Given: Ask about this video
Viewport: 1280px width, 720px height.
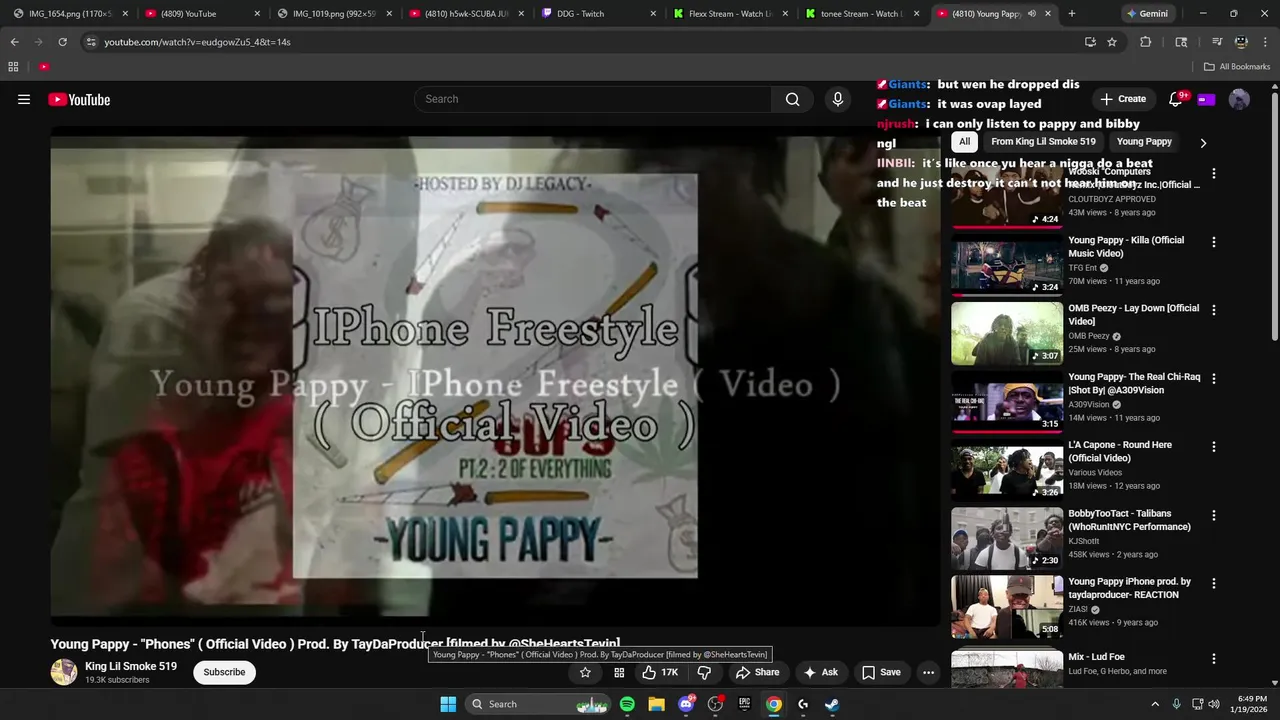Looking at the screenshot, I should point(820,672).
